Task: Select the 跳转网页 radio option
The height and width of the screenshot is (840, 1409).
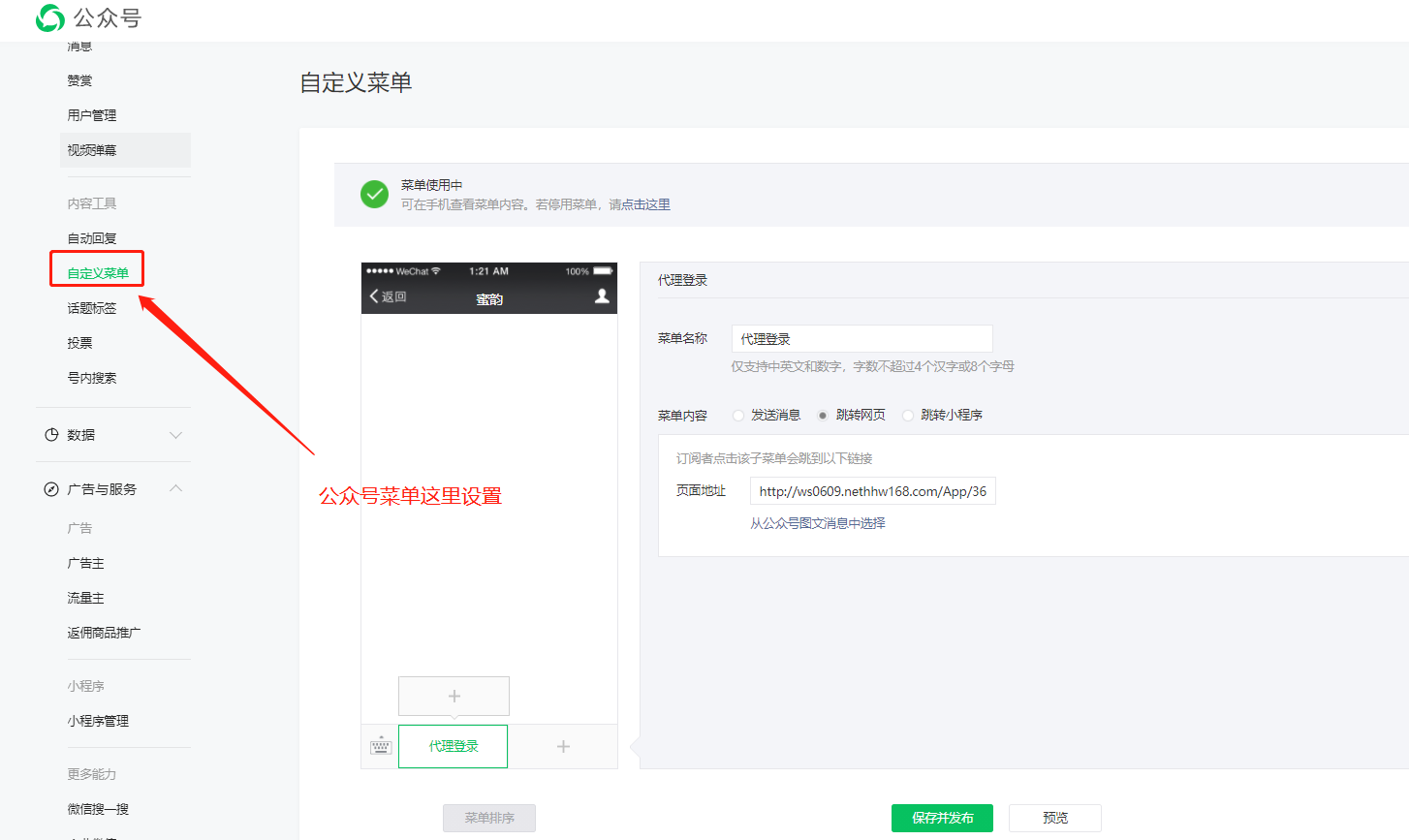Action: click(823, 415)
